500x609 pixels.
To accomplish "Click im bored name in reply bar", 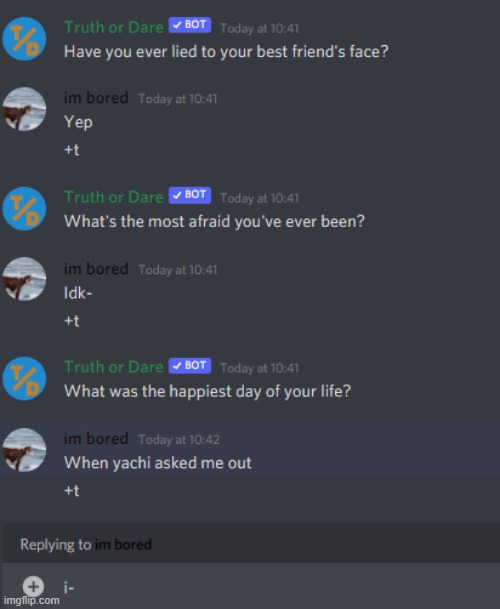I will click(x=123, y=545).
